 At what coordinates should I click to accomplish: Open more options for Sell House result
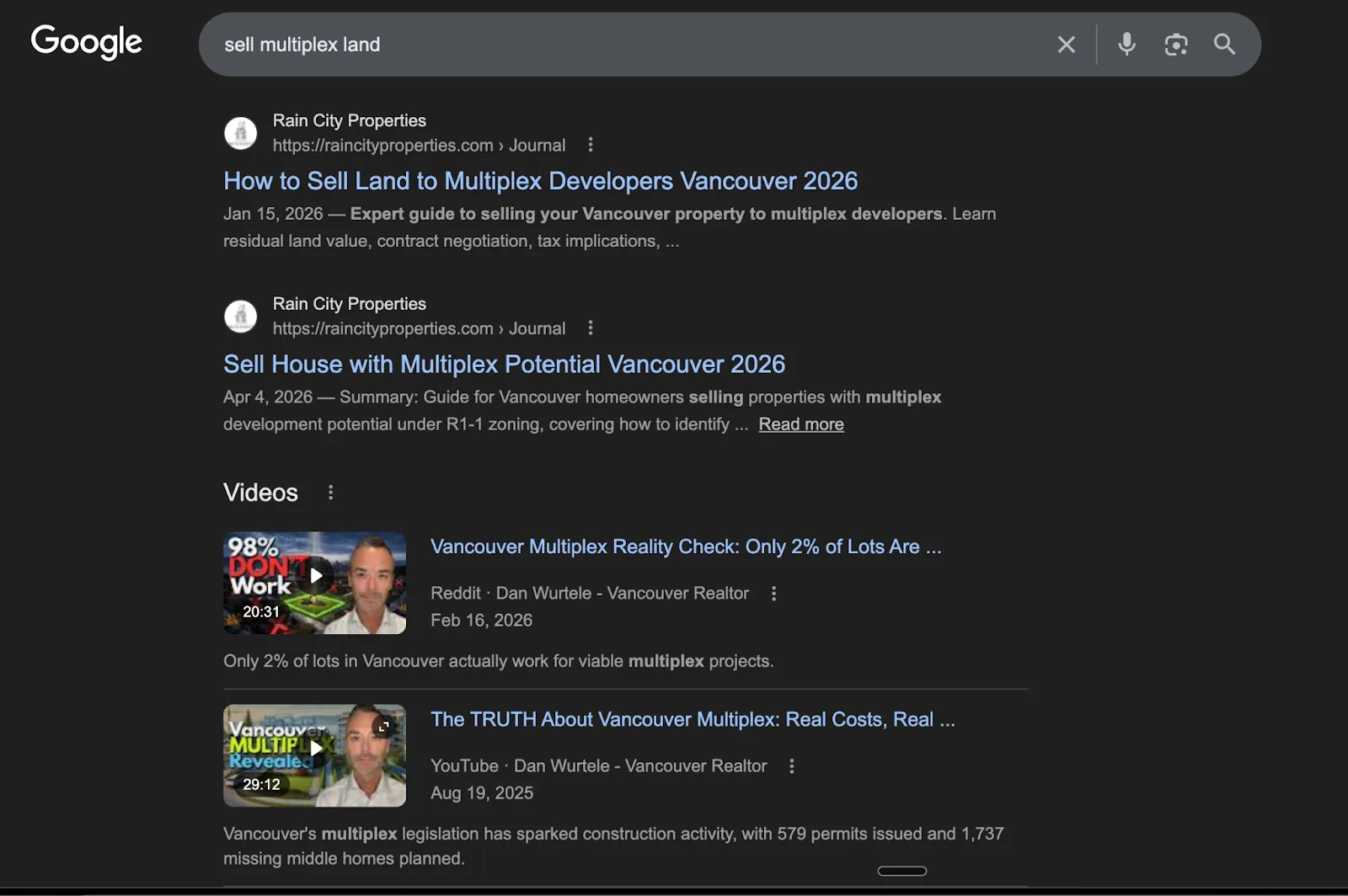point(591,328)
